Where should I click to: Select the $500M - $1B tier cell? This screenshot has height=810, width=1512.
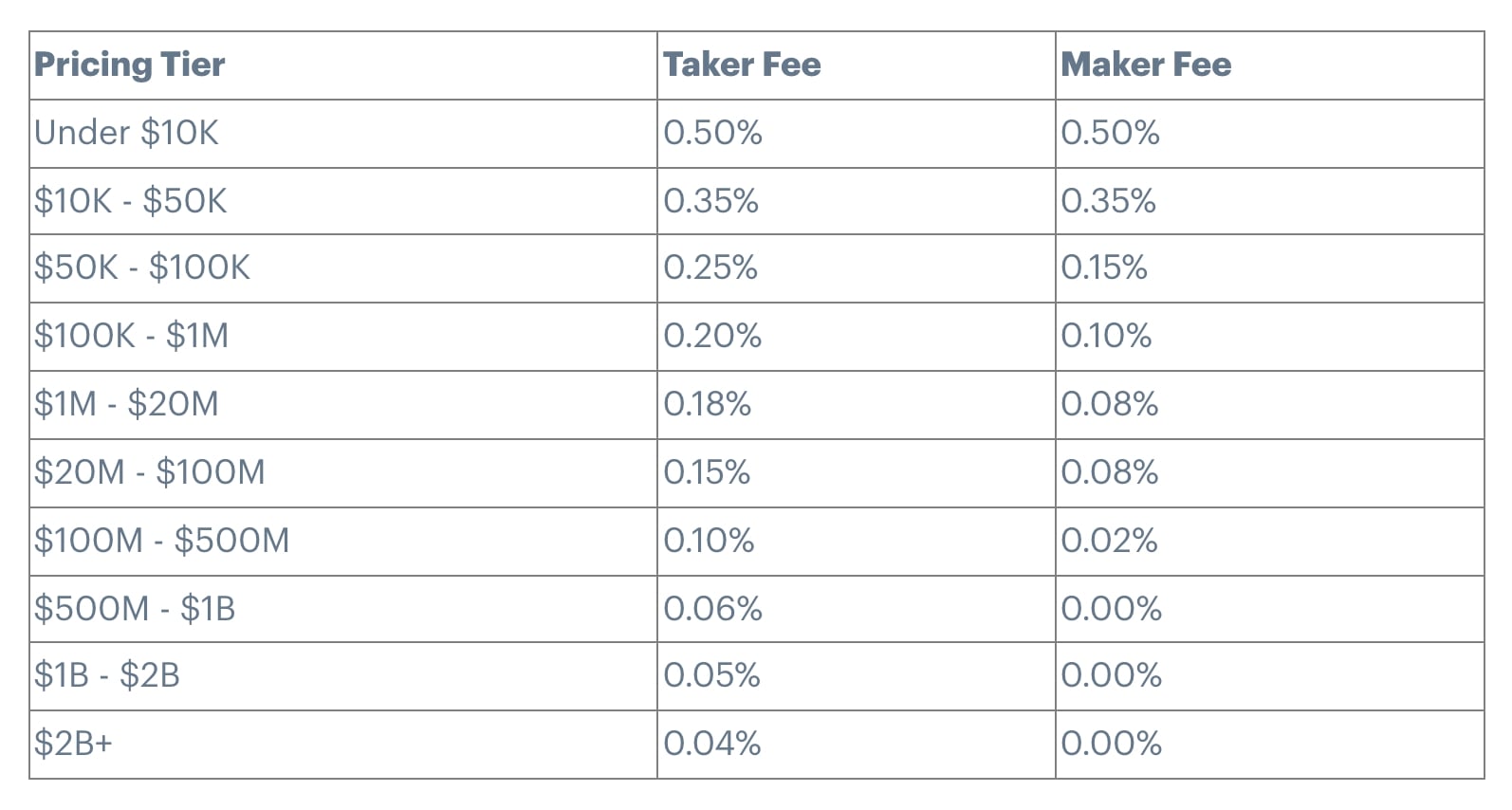tap(135, 608)
